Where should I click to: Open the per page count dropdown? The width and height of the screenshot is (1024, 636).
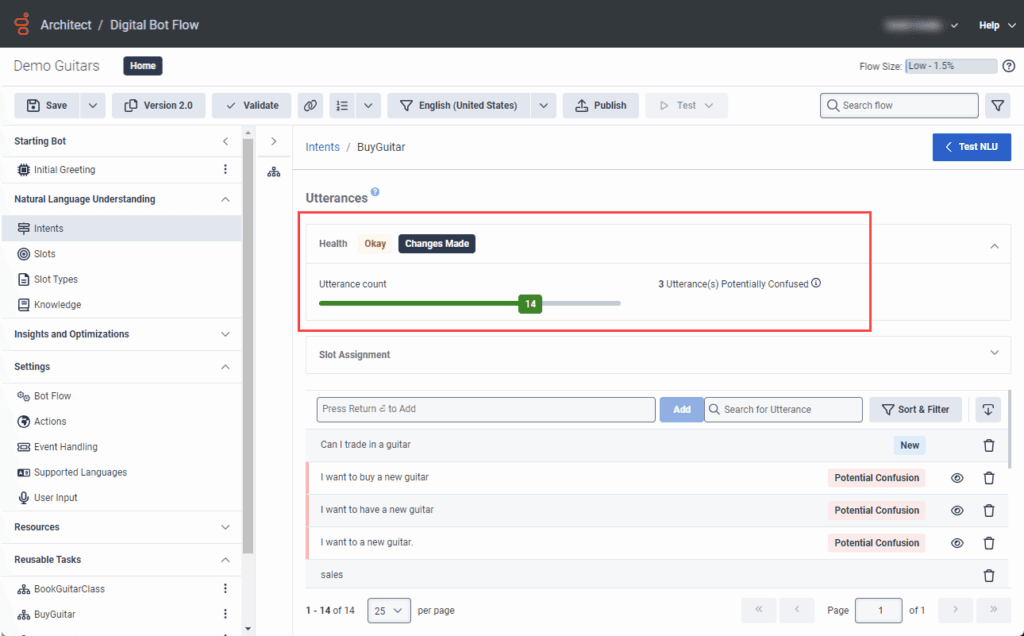389,610
